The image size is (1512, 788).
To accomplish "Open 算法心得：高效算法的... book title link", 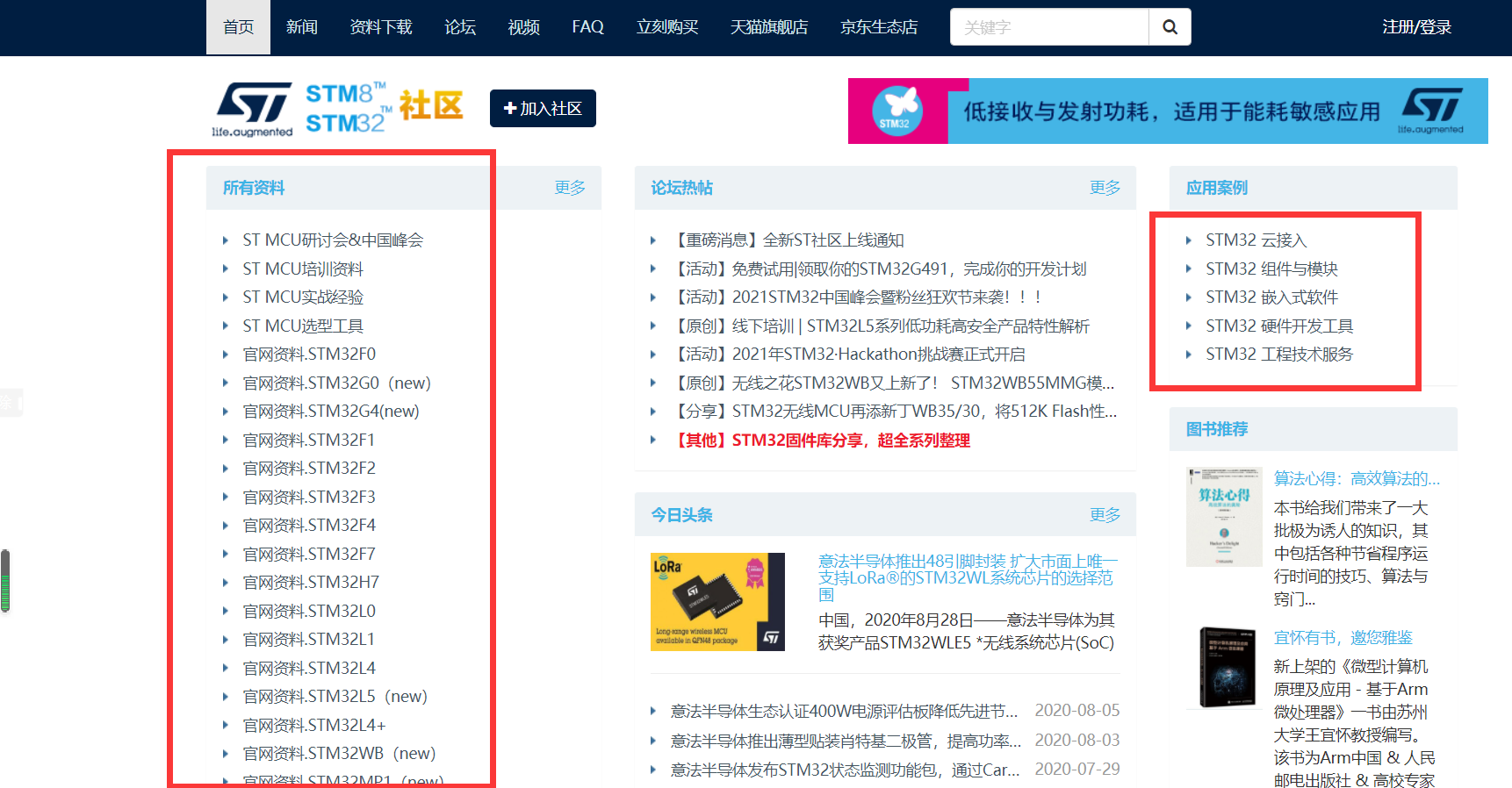I will tap(1357, 479).
